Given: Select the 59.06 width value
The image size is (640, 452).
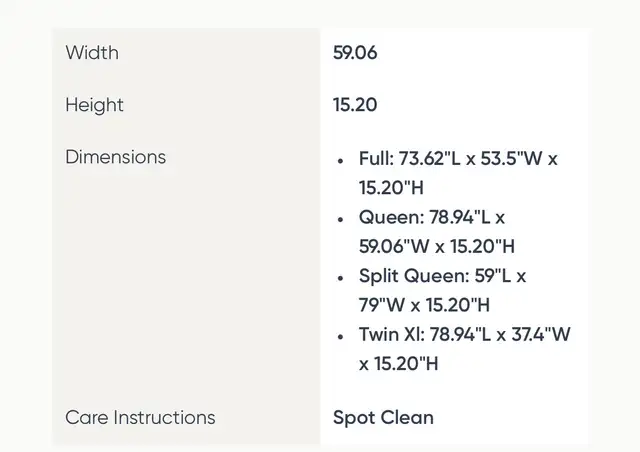Looking at the screenshot, I should (355, 53).
